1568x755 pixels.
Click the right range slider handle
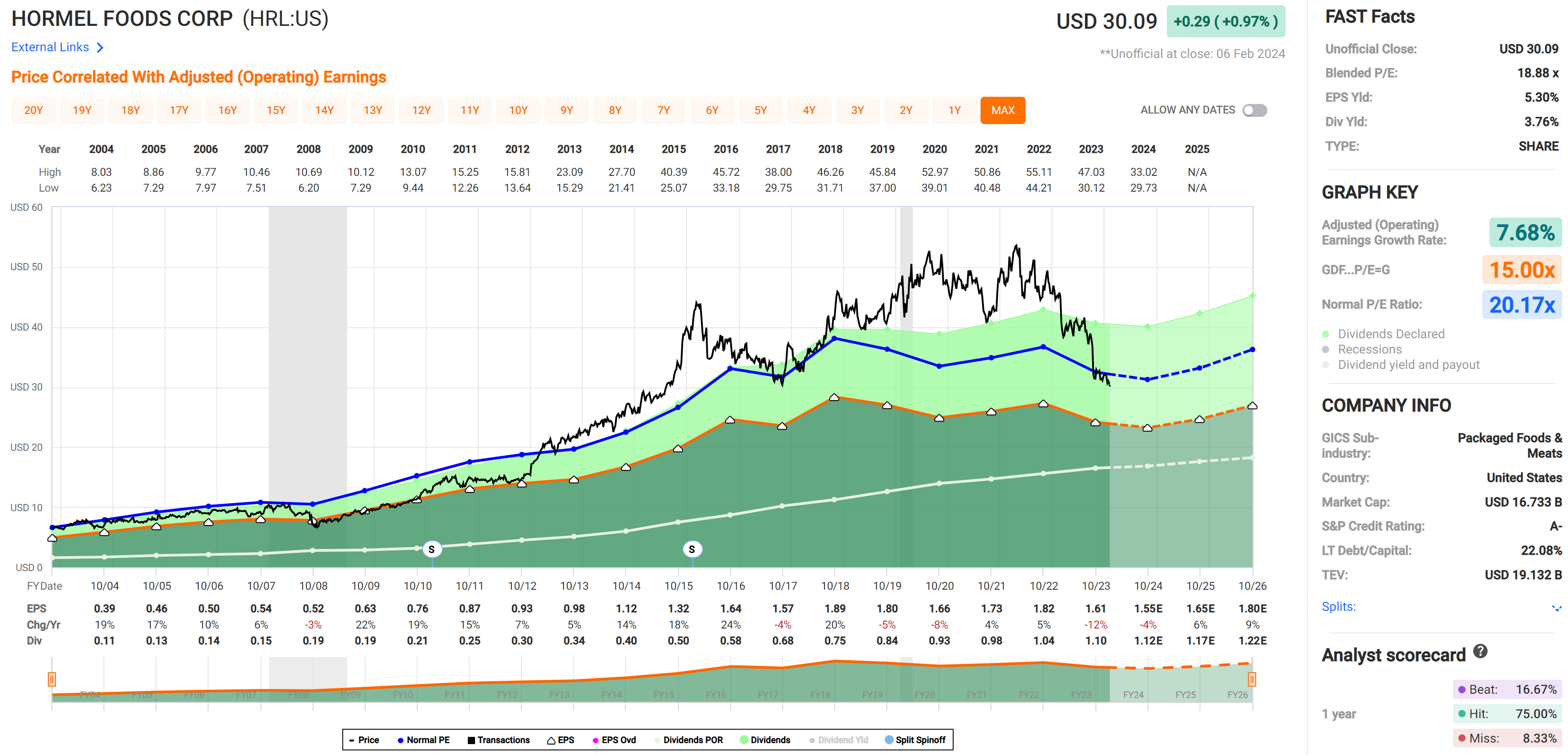1252,679
